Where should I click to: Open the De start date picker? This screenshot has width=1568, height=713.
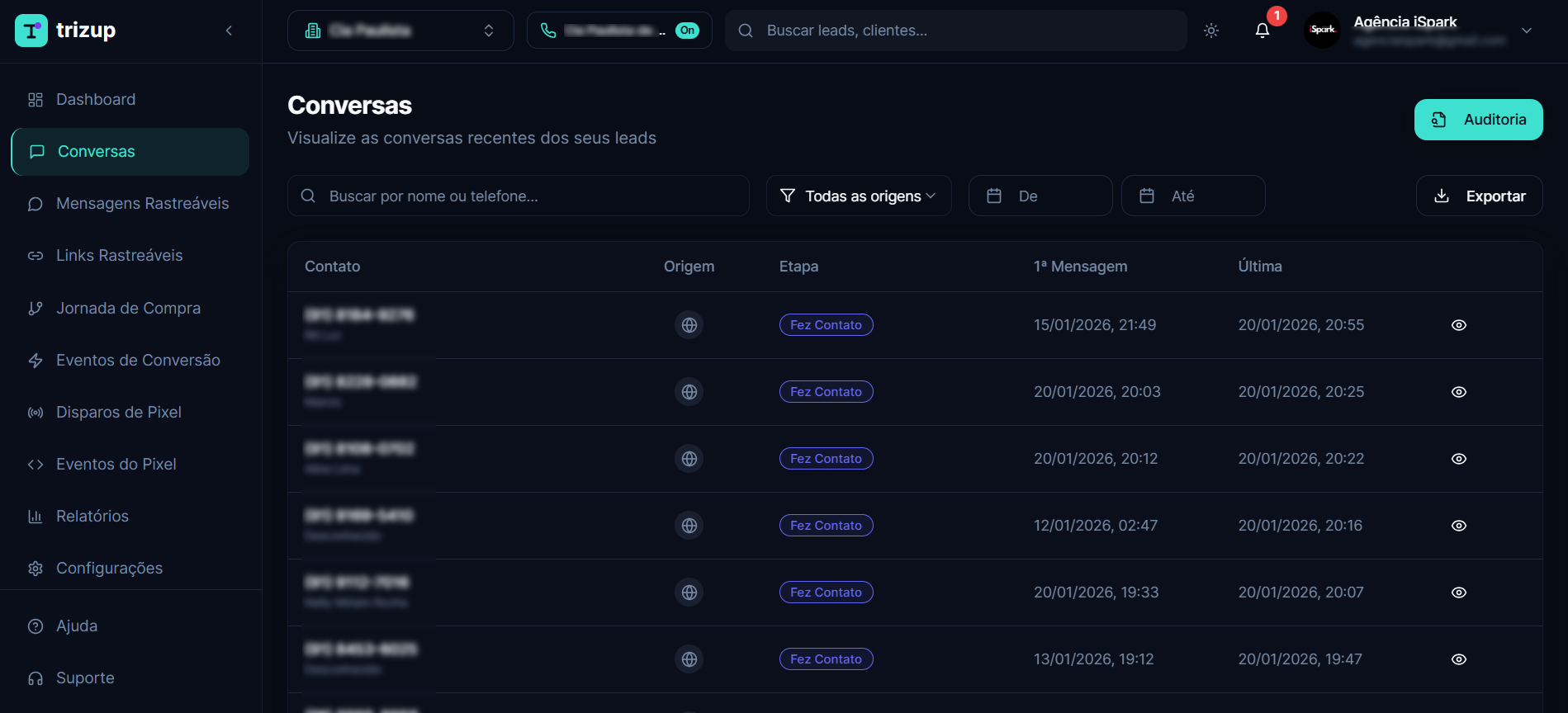1040,196
